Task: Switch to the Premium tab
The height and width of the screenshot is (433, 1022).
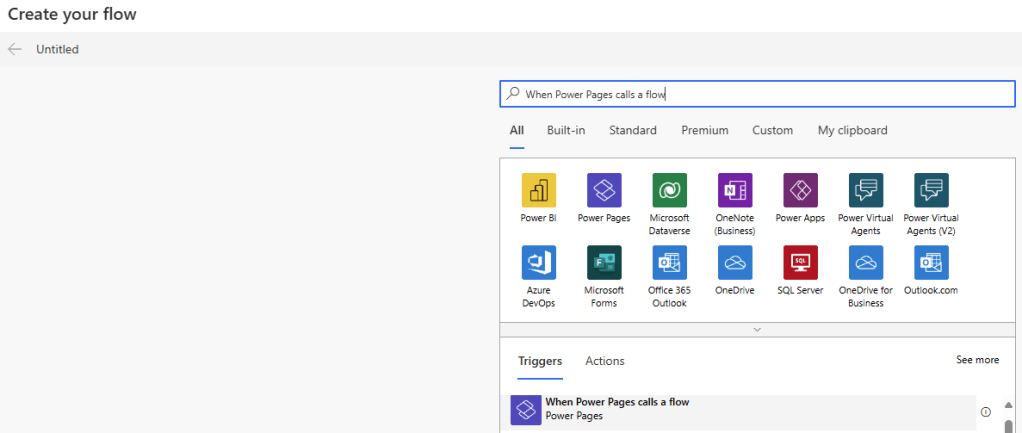Action: point(705,130)
